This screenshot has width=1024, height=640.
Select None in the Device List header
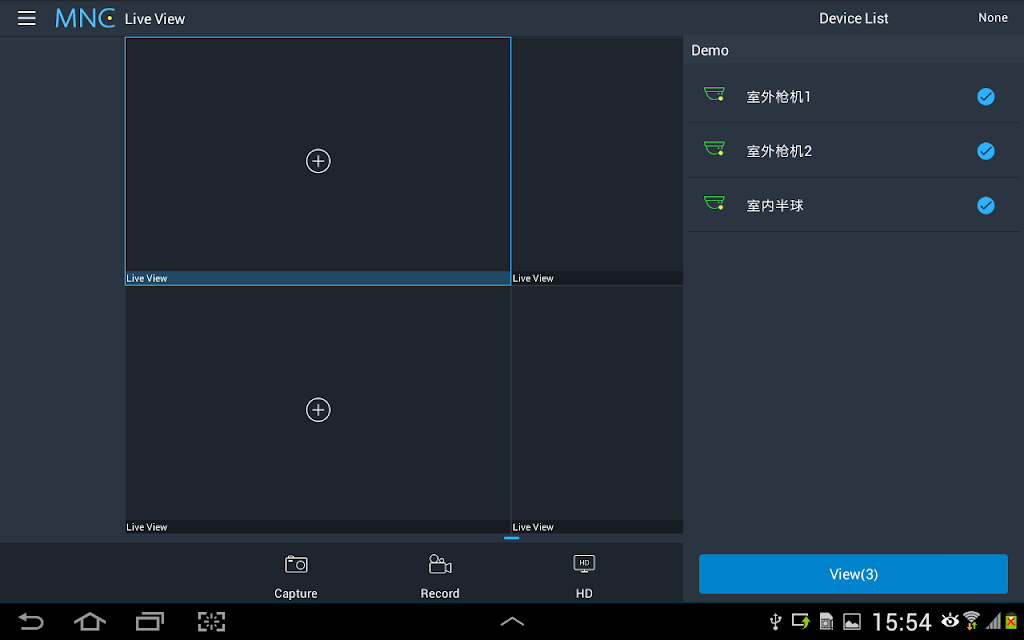click(992, 18)
